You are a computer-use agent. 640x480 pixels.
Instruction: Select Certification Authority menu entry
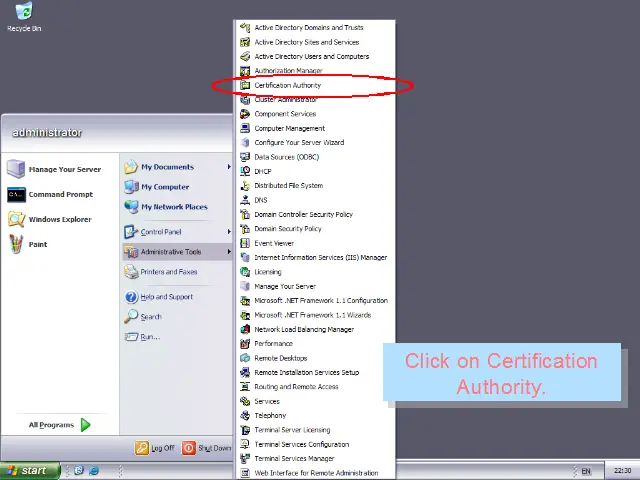(x=287, y=86)
